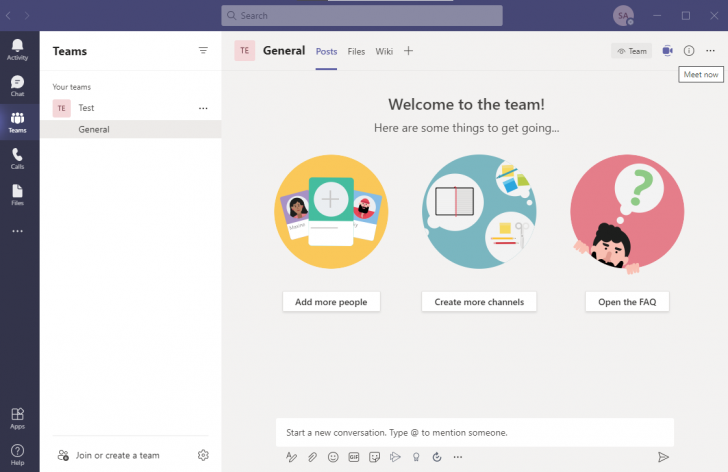The width and height of the screenshot is (728, 472).
Task: Open the Help menu
Action: click(x=17, y=455)
